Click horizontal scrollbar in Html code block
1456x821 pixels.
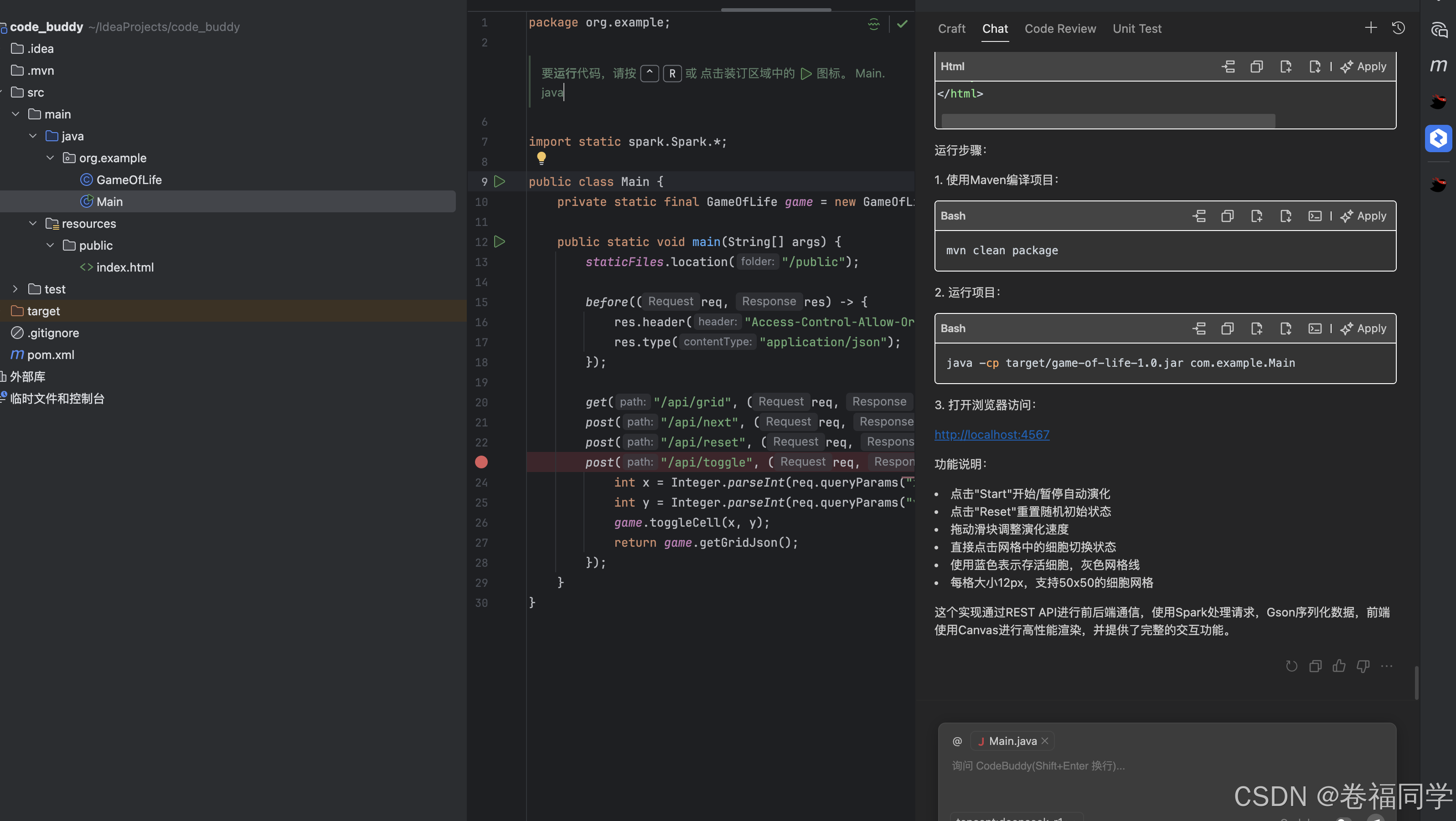[x=1108, y=120]
